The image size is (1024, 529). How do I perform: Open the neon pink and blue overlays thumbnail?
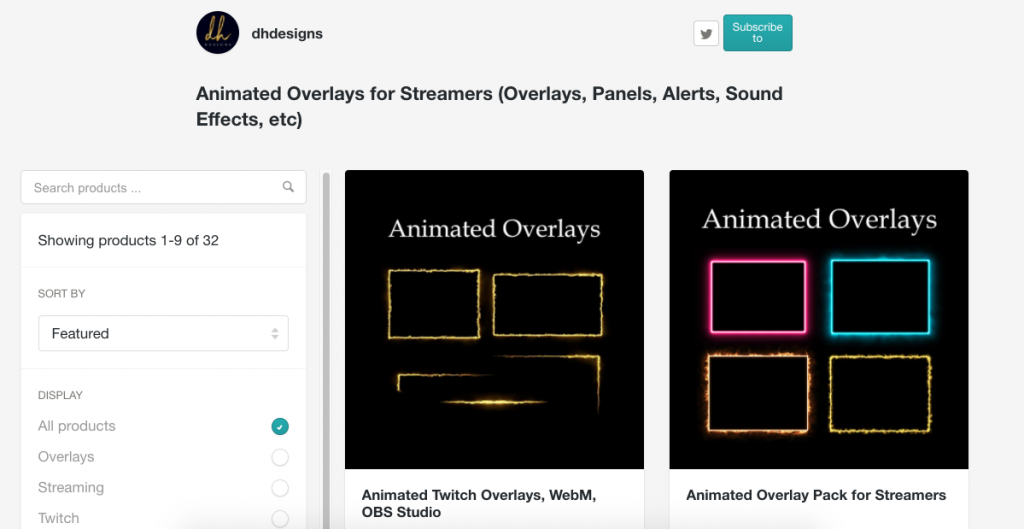819,319
